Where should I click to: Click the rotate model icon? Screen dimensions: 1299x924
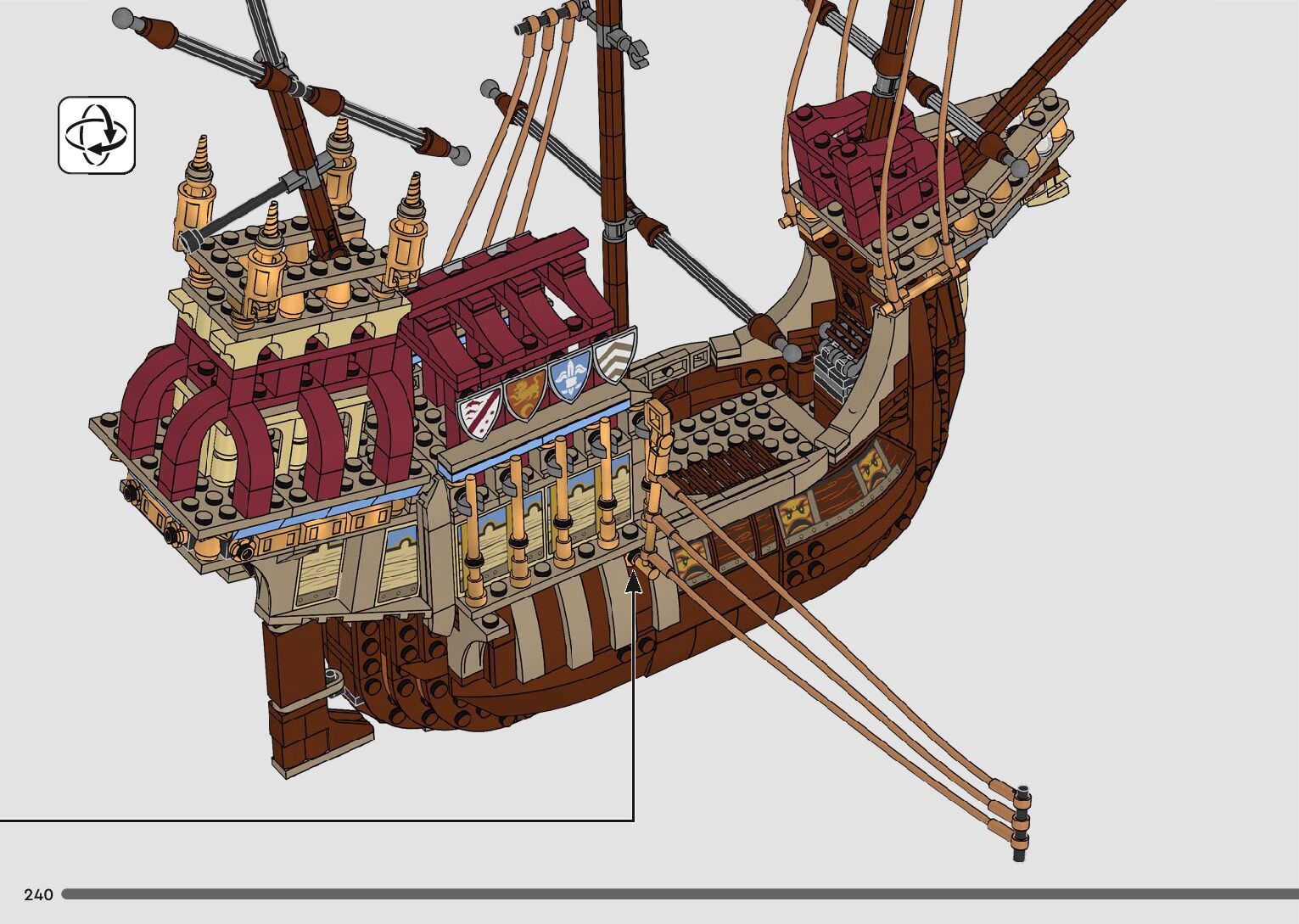click(97, 136)
